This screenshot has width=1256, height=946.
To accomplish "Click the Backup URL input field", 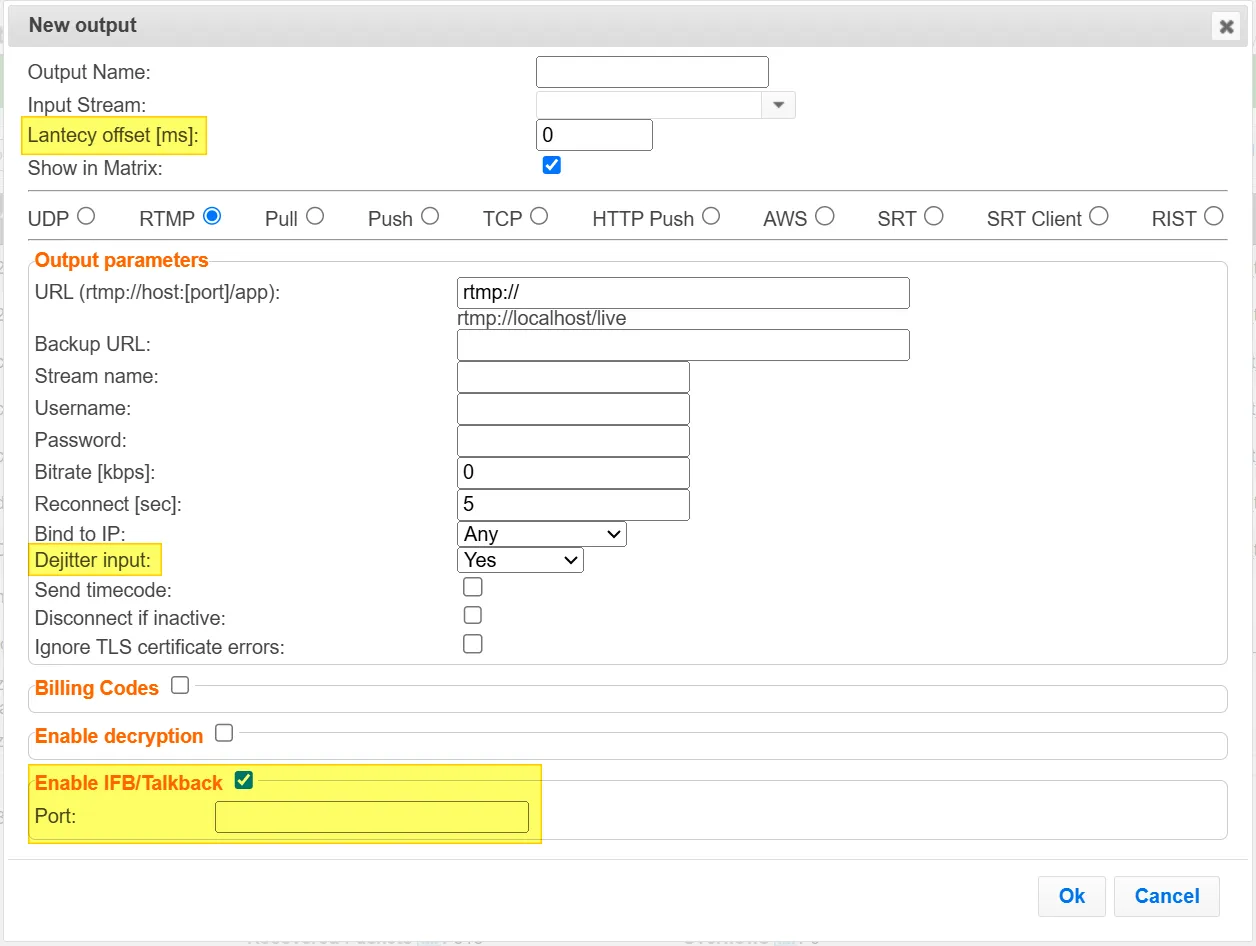I will 683,345.
